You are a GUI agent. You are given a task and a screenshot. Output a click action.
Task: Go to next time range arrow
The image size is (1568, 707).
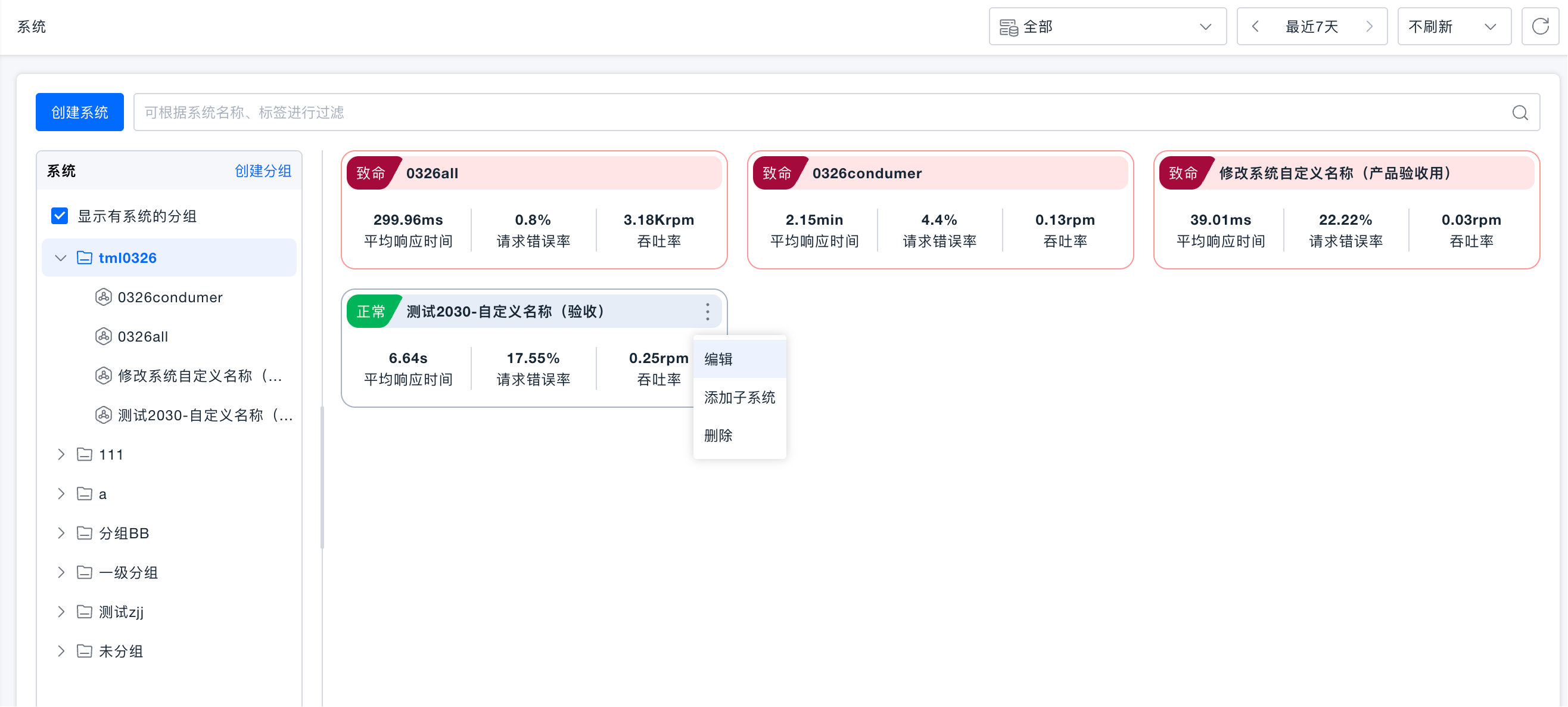[x=1369, y=26]
